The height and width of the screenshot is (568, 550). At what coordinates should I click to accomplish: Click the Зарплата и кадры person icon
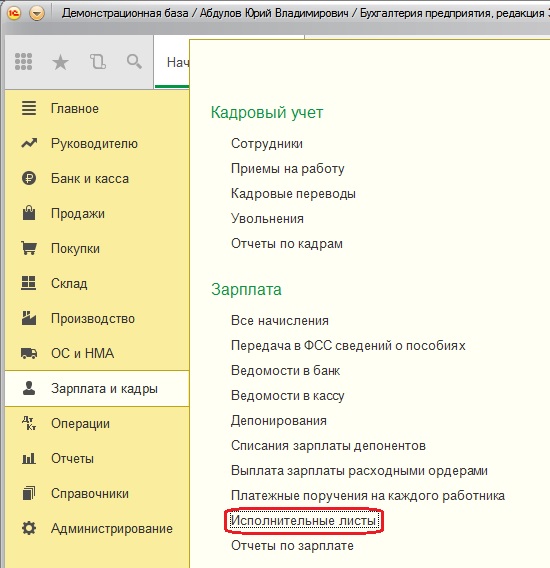[x=29, y=388]
